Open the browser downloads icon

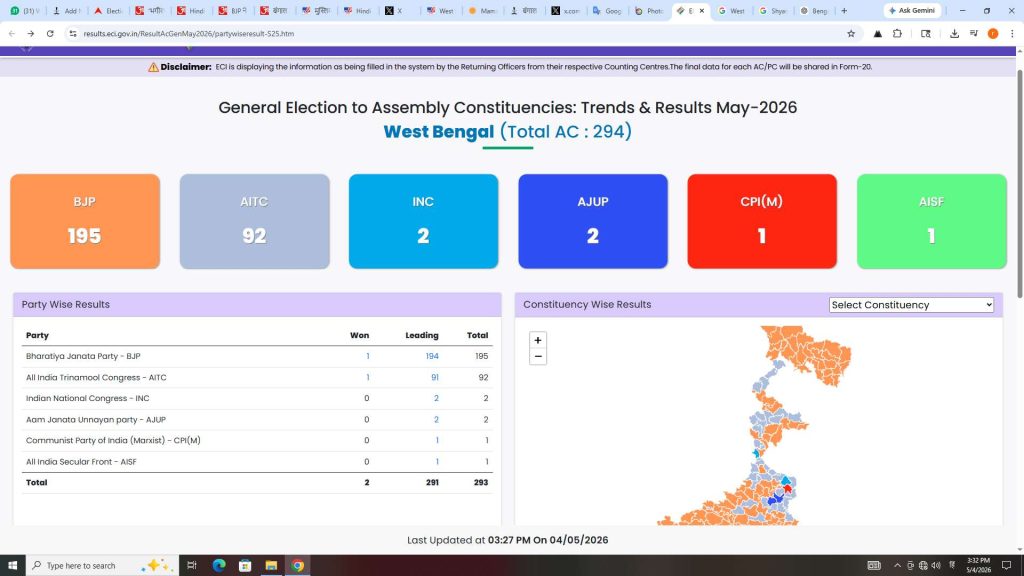click(954, 33)
